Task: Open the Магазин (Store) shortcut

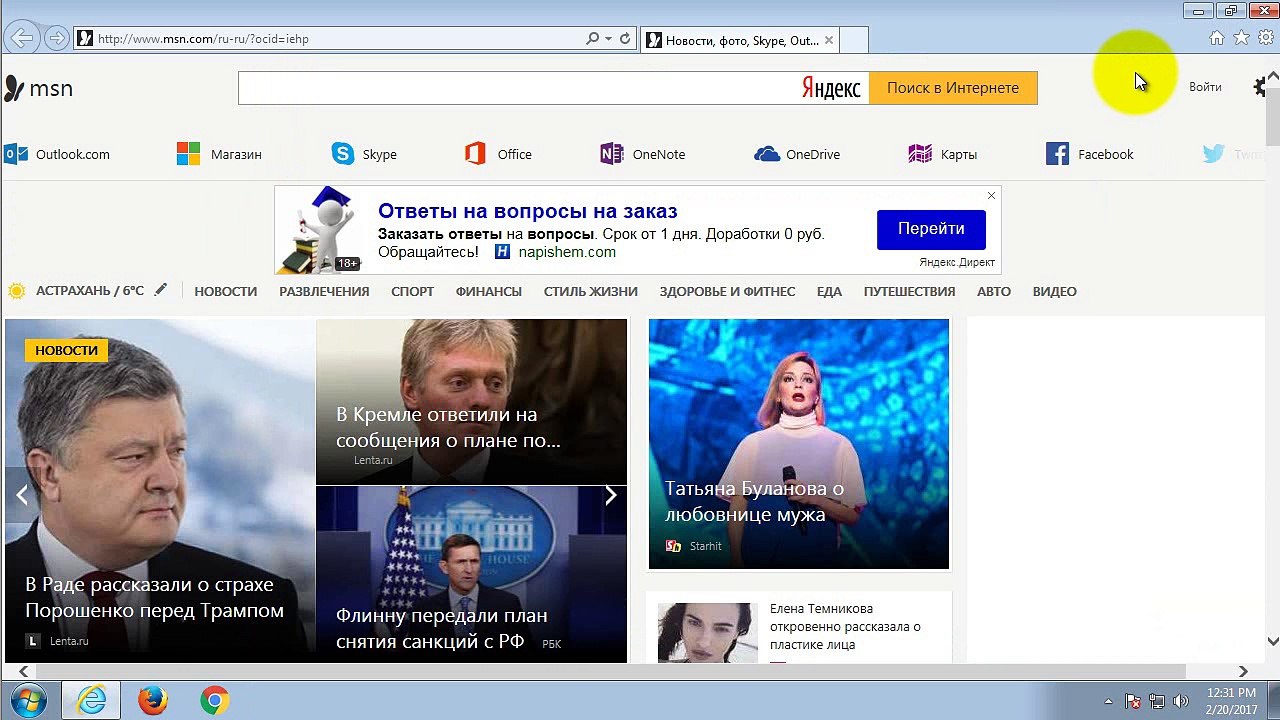Action: 219,154
